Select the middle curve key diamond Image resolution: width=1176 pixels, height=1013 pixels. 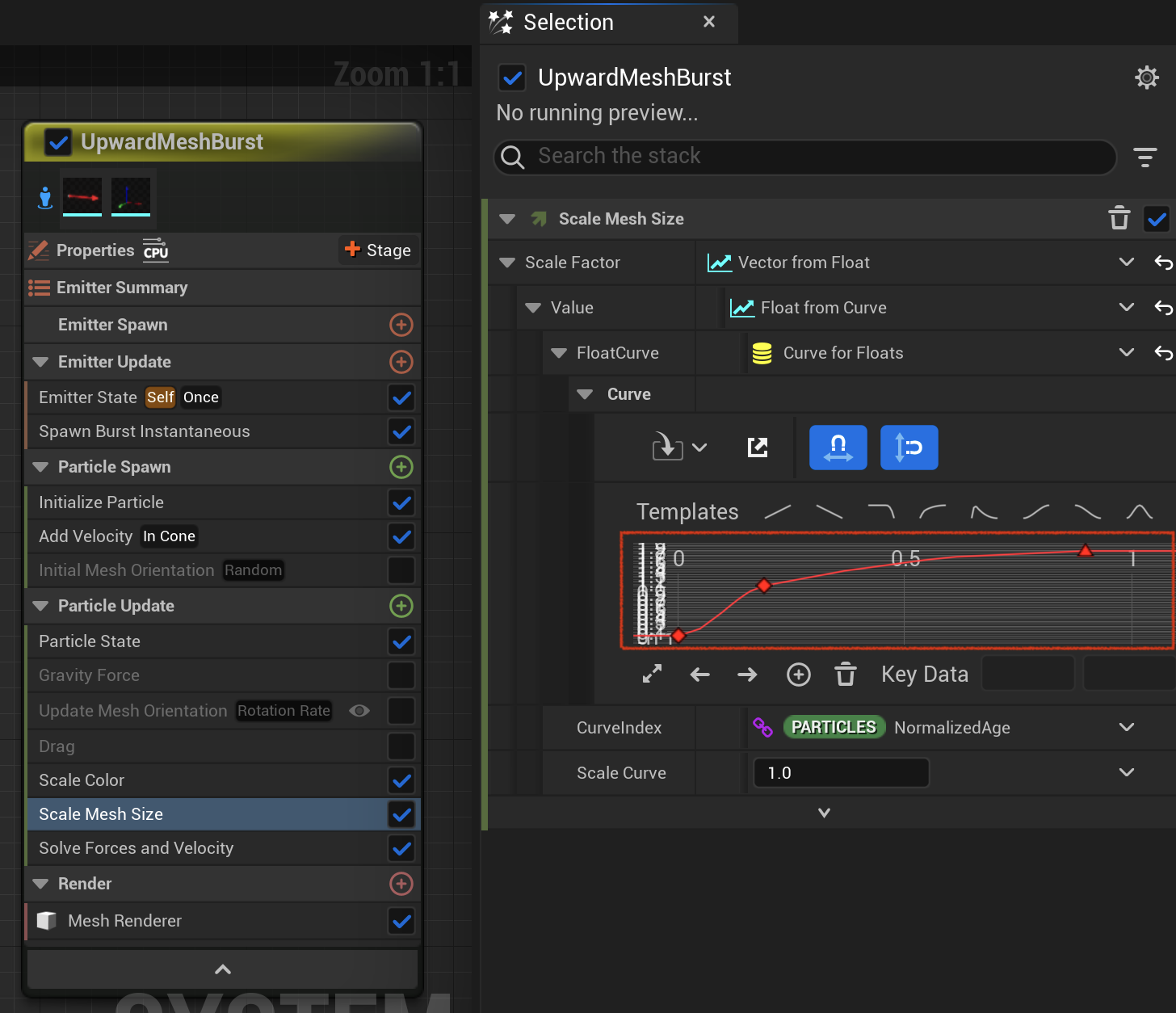click(763, 586)
